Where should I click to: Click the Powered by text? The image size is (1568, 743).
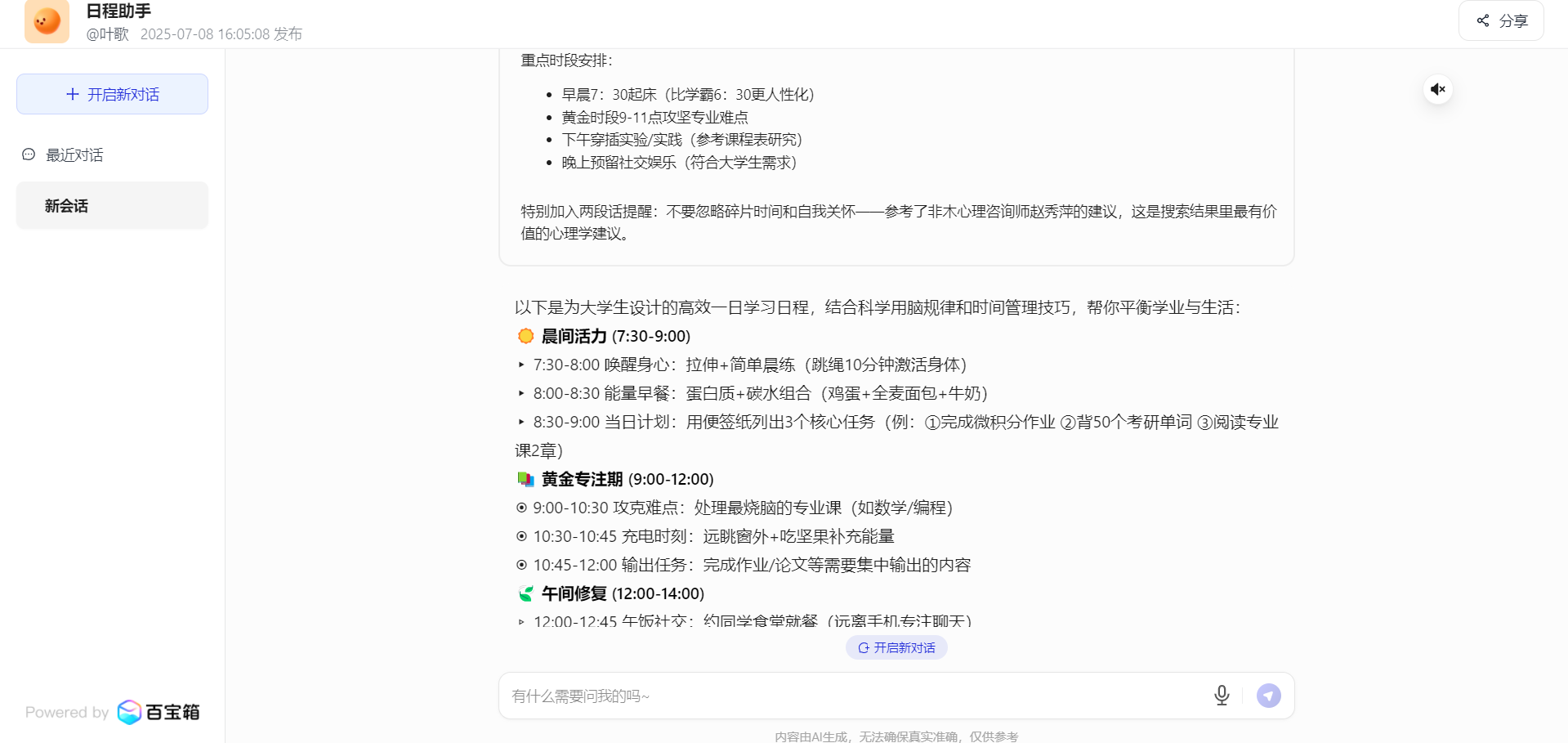tap(67, 712)
